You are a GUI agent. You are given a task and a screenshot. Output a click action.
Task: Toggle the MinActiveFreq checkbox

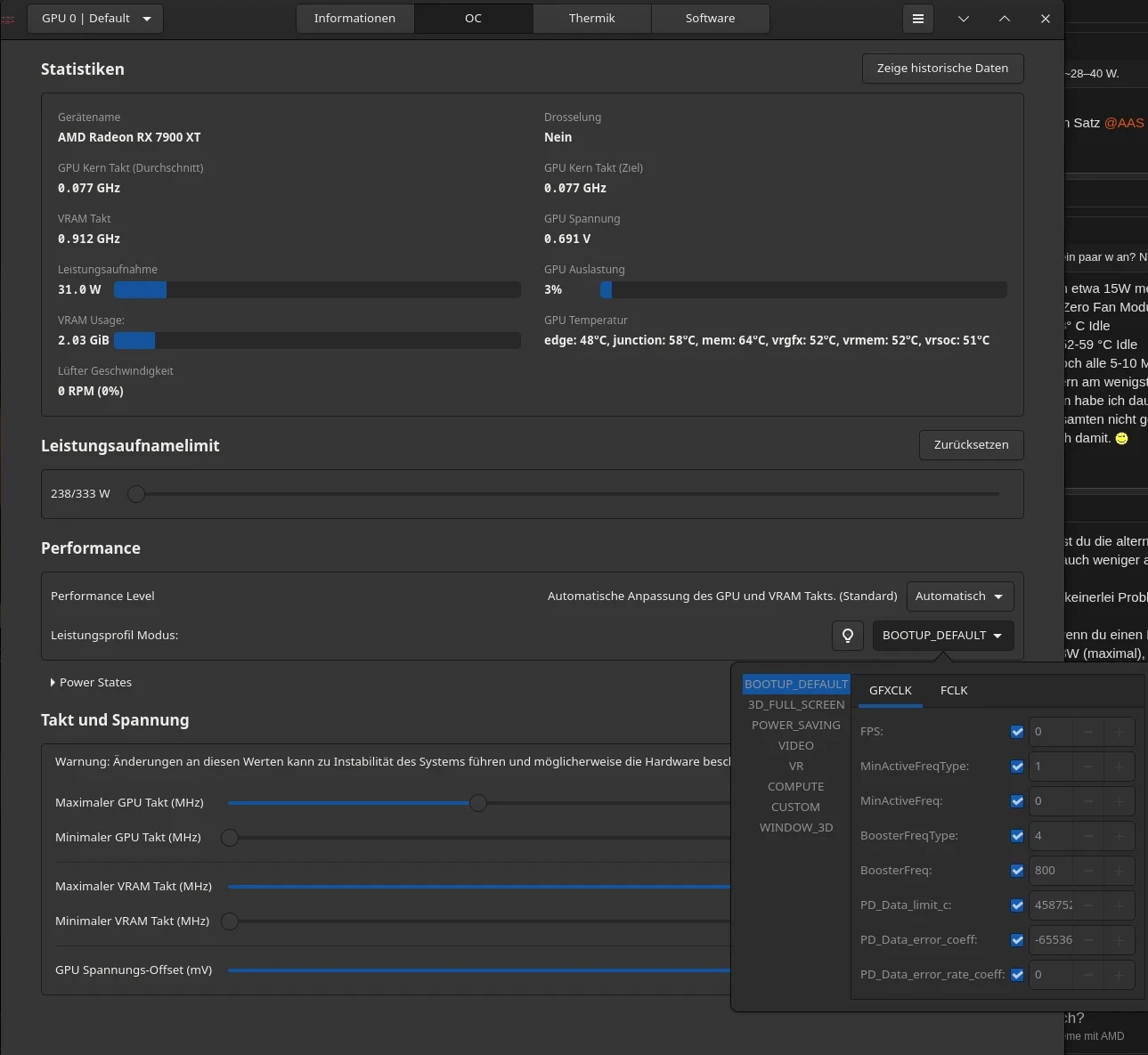(x=1017, y=801)
